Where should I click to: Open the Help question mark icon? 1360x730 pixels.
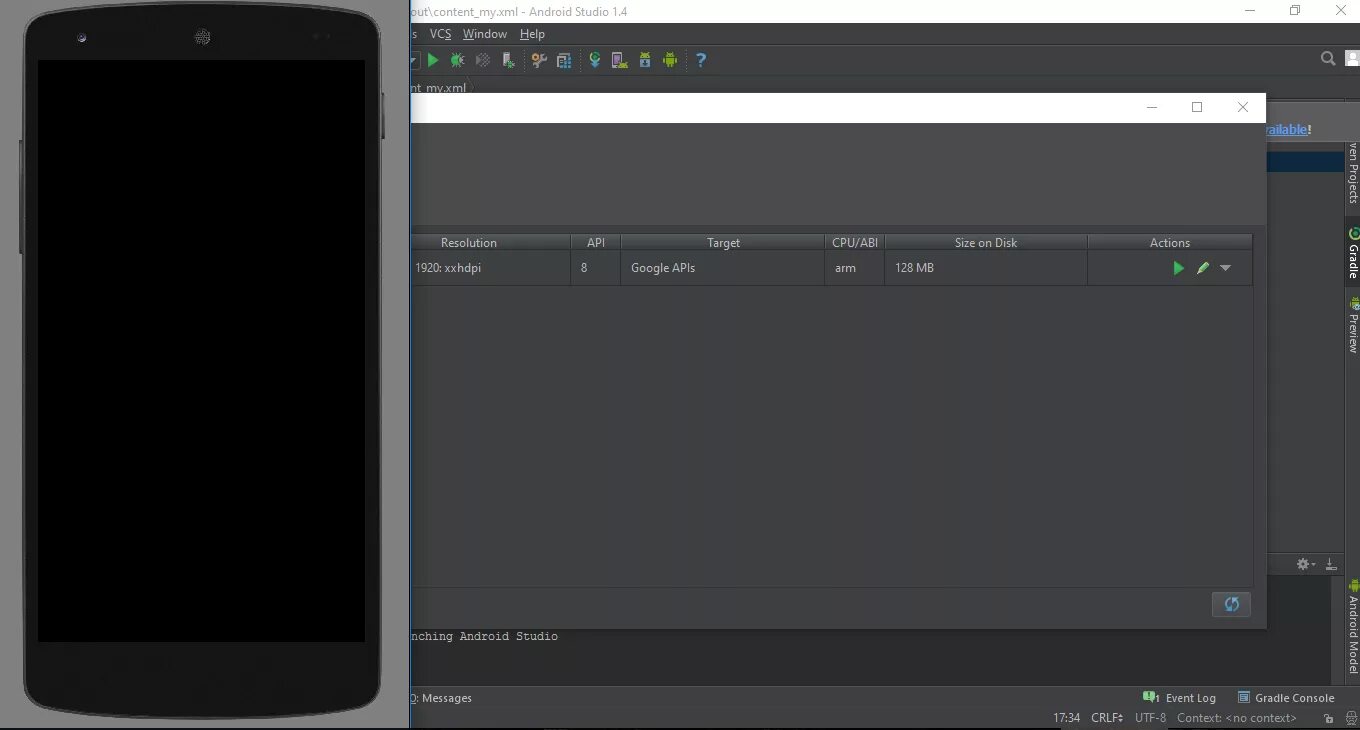[701, 60]
